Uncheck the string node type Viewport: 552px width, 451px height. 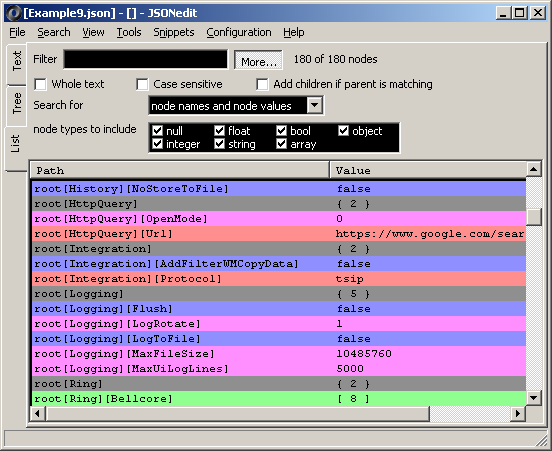pos(219,144)
